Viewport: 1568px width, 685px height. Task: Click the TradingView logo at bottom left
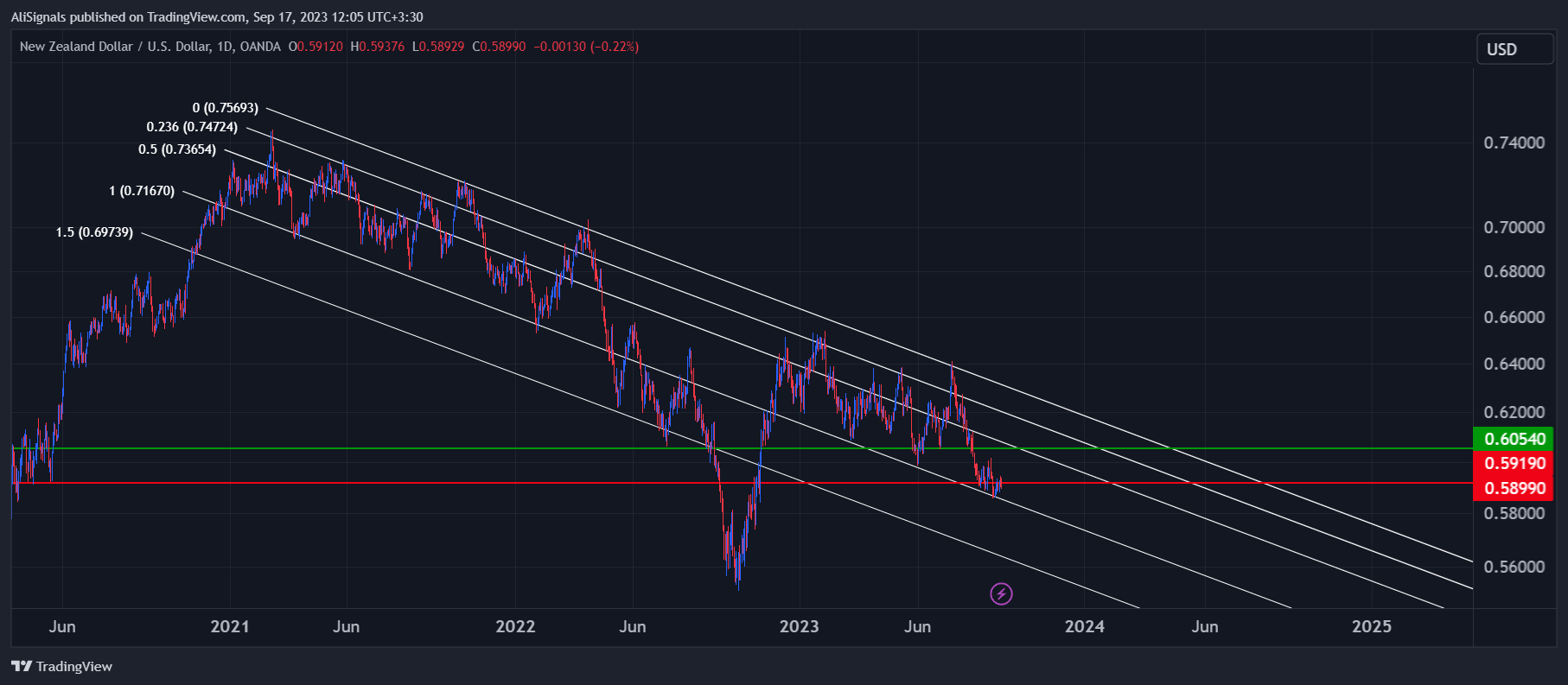pos(61,666)
